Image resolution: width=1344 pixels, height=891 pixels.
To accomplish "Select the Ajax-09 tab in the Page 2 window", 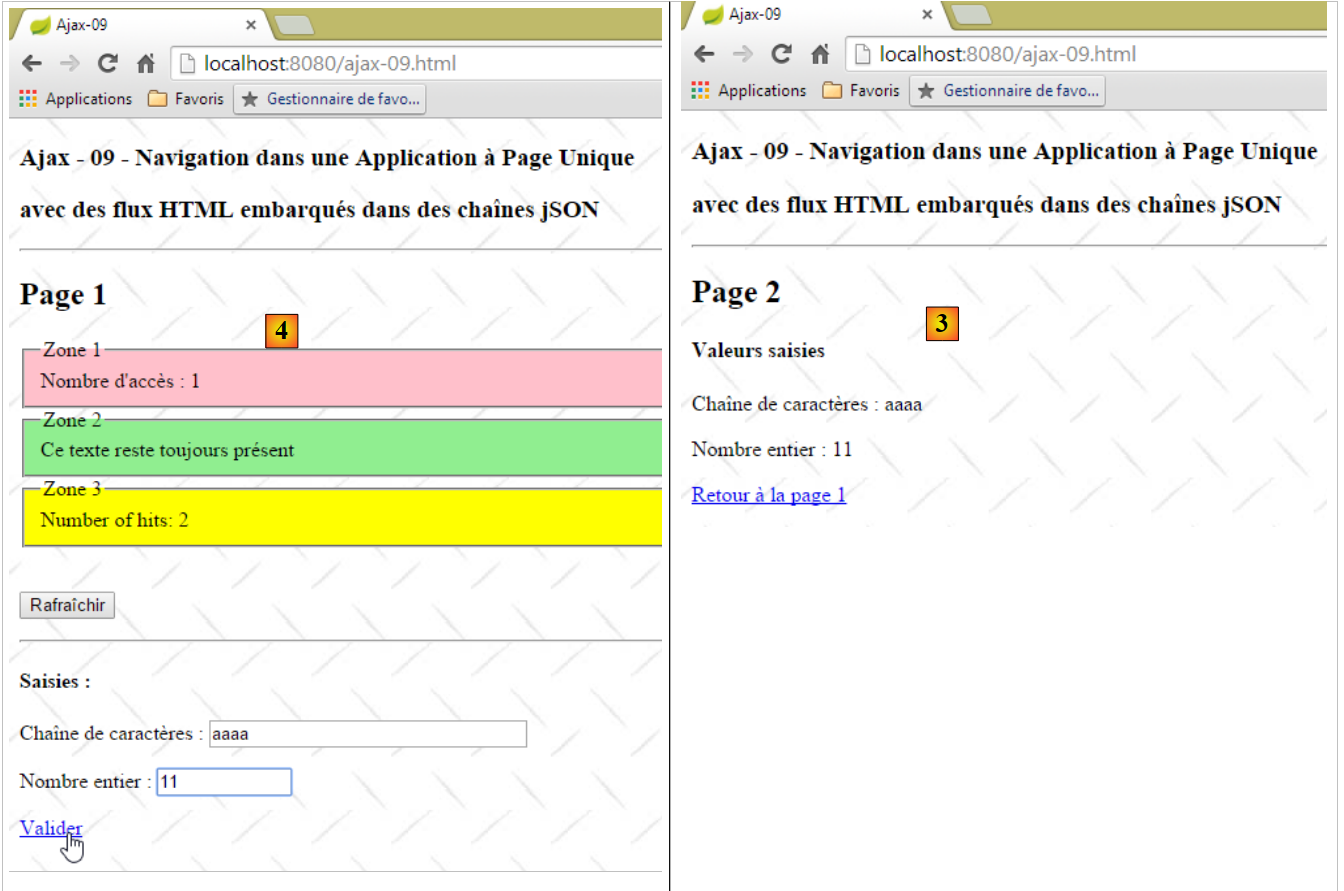I will pyautogui.click(x=805, y=14).
